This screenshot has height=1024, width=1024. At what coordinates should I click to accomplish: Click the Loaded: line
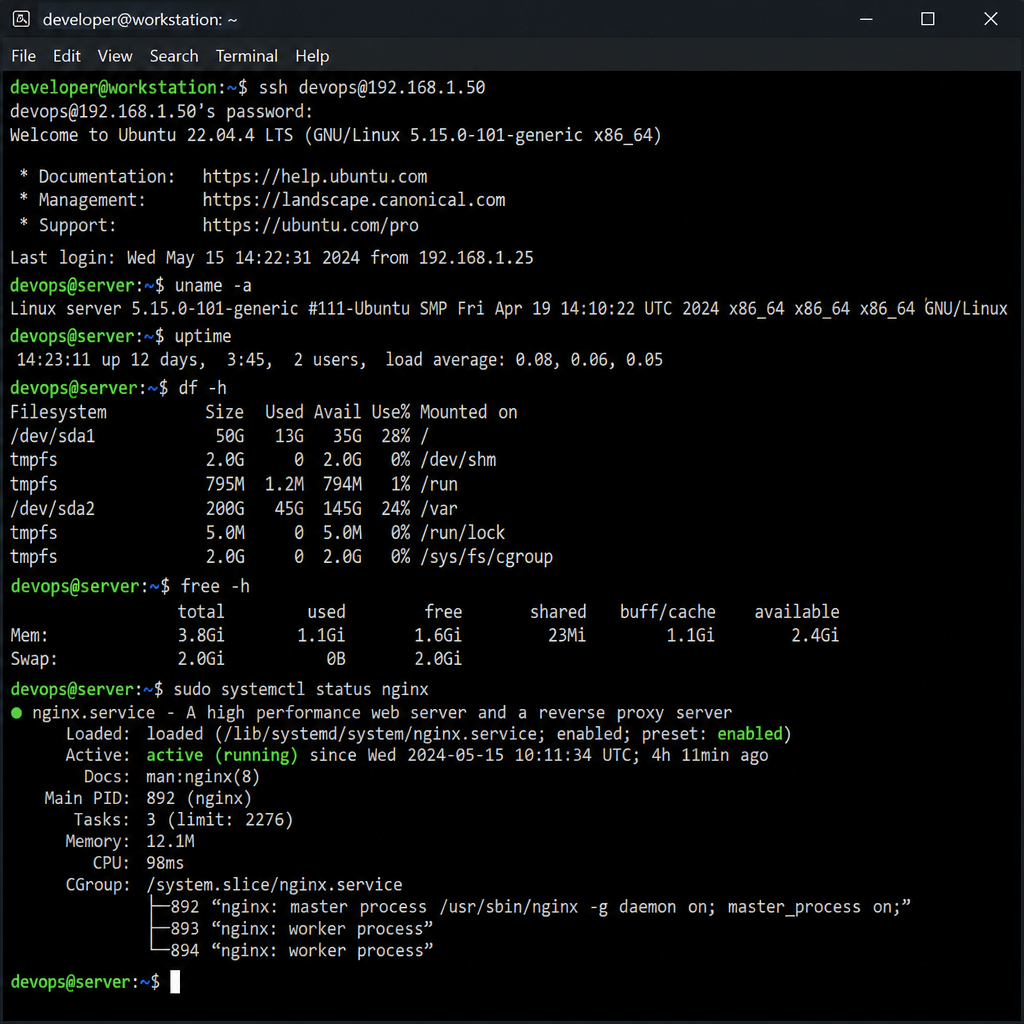pos(428,734)
